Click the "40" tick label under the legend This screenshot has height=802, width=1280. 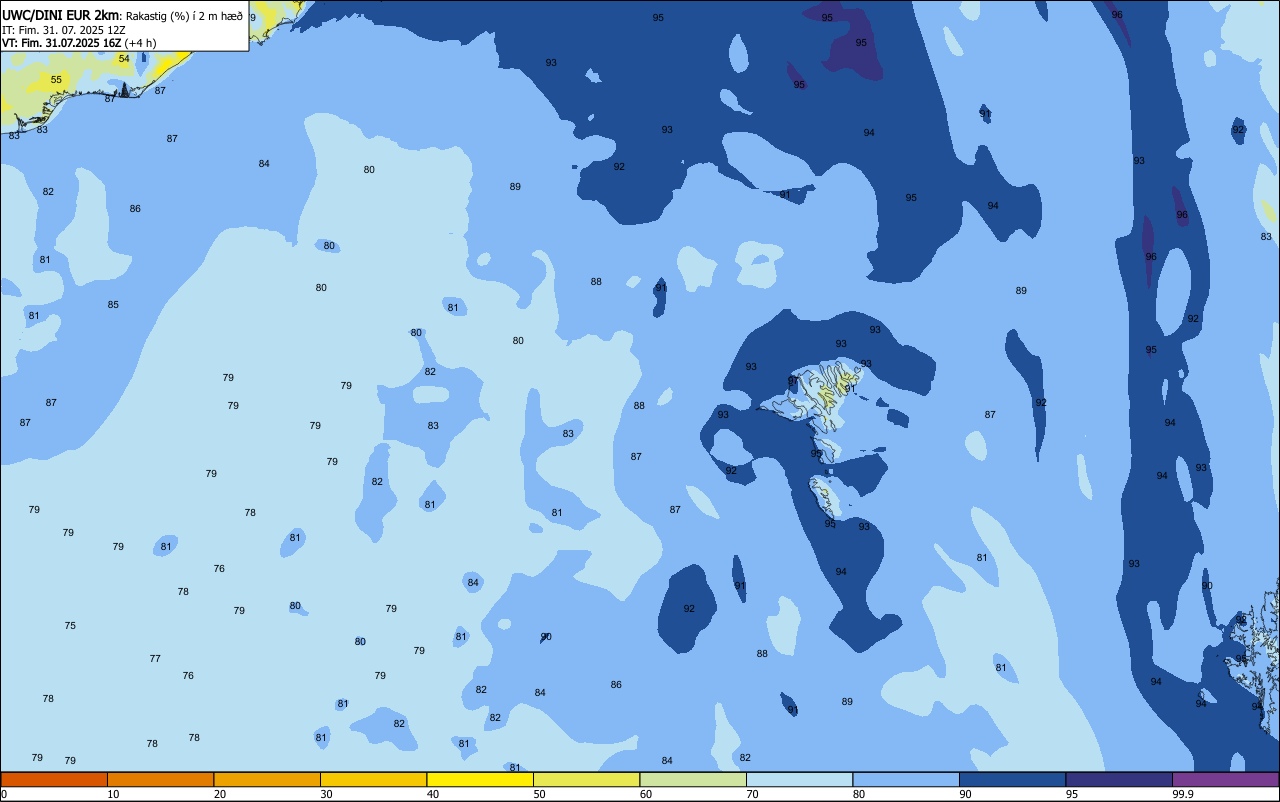click(433, 794)
